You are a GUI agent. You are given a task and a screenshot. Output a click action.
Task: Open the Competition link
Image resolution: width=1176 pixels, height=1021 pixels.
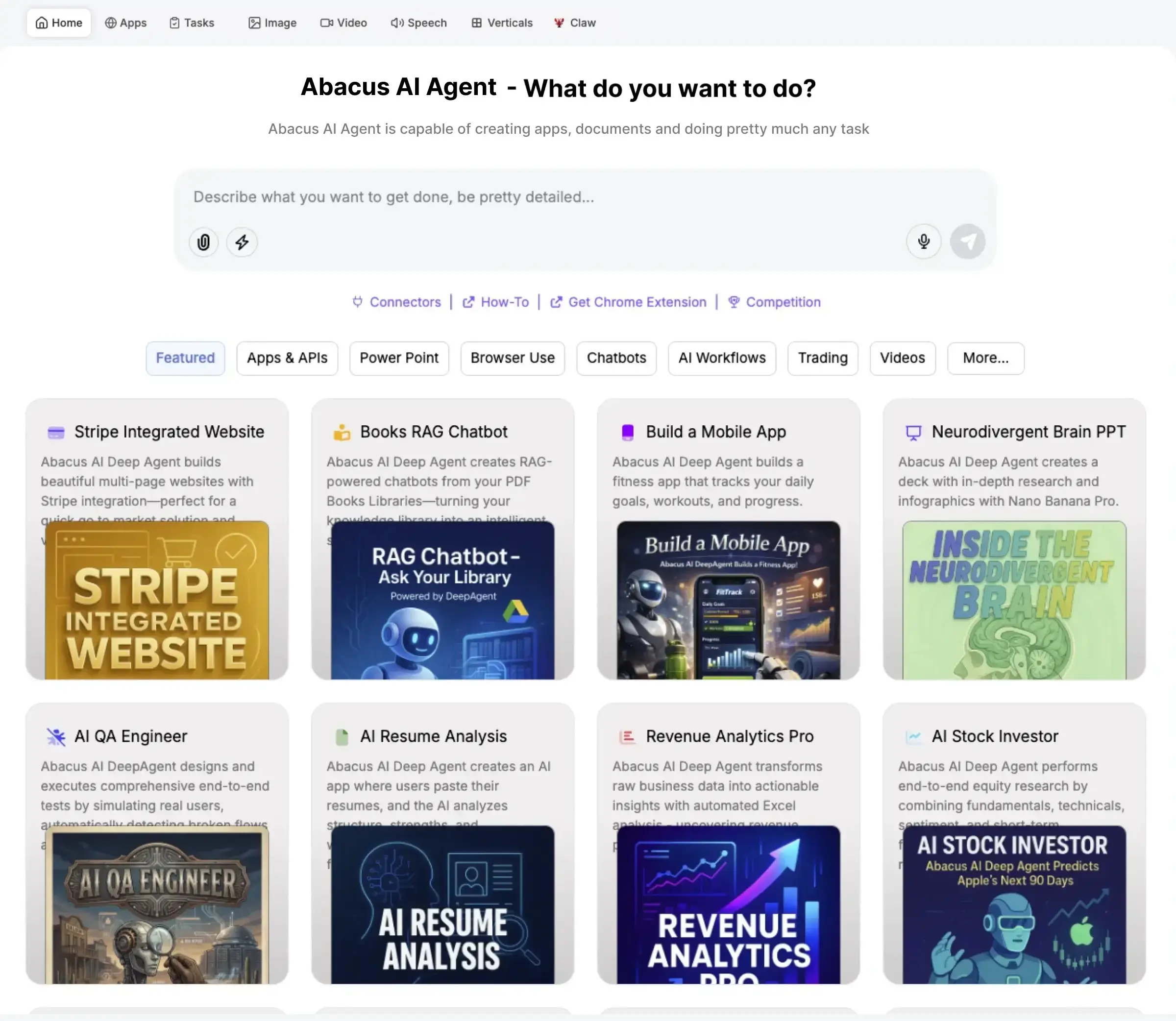[x=775, y=302]
